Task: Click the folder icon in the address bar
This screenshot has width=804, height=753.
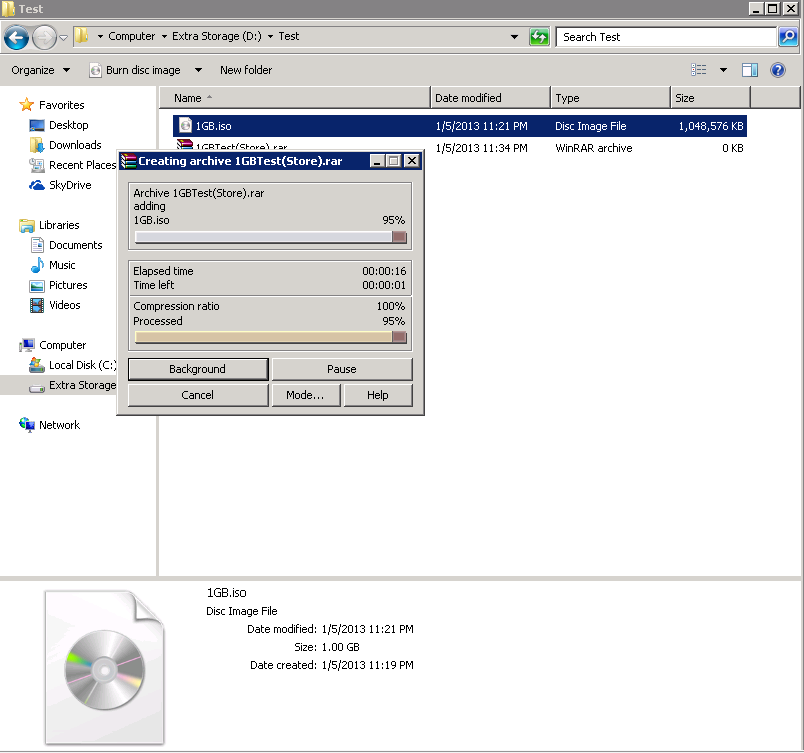Action: click(x=82, y=36)
